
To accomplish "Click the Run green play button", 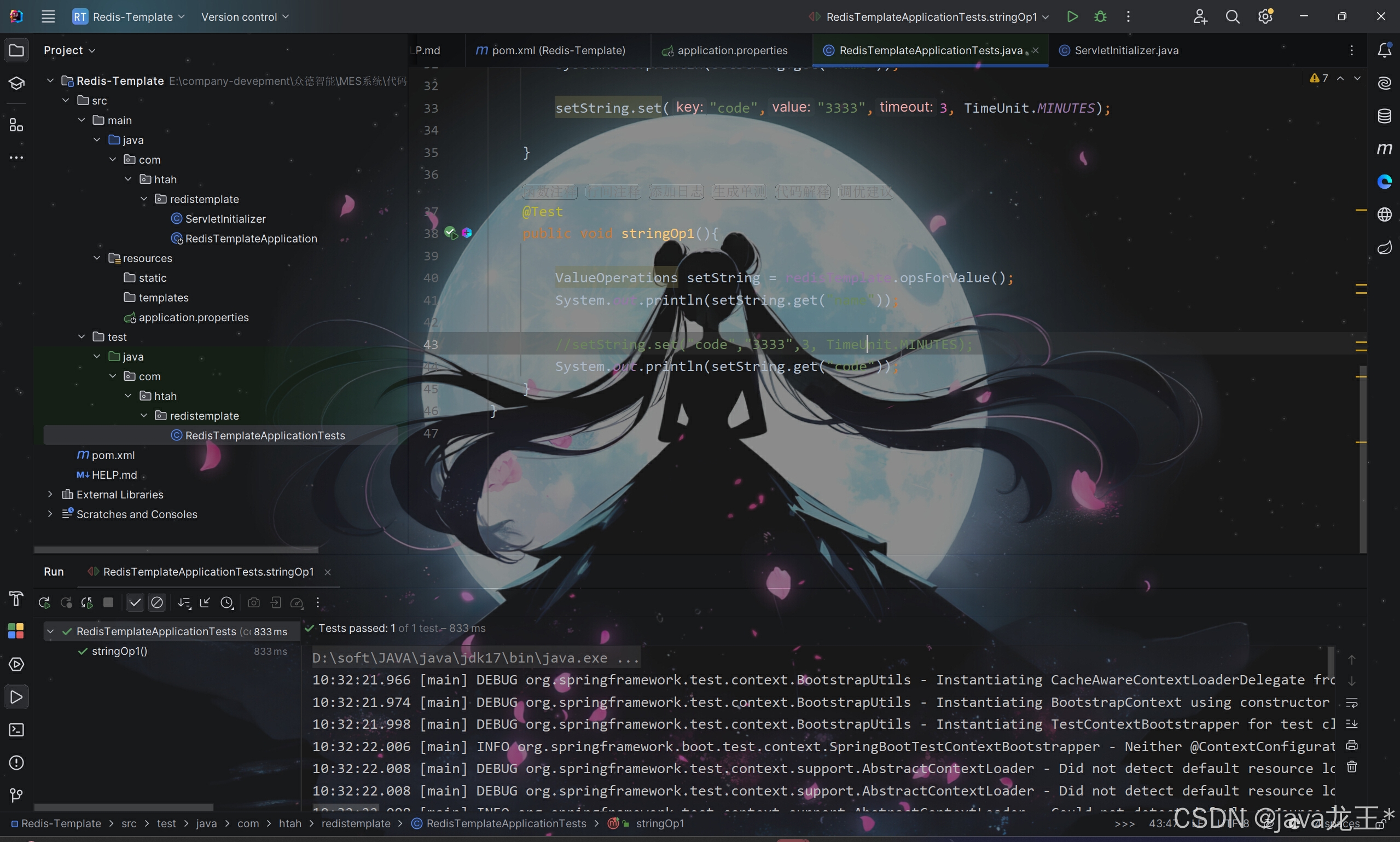I will point(1072,16).
